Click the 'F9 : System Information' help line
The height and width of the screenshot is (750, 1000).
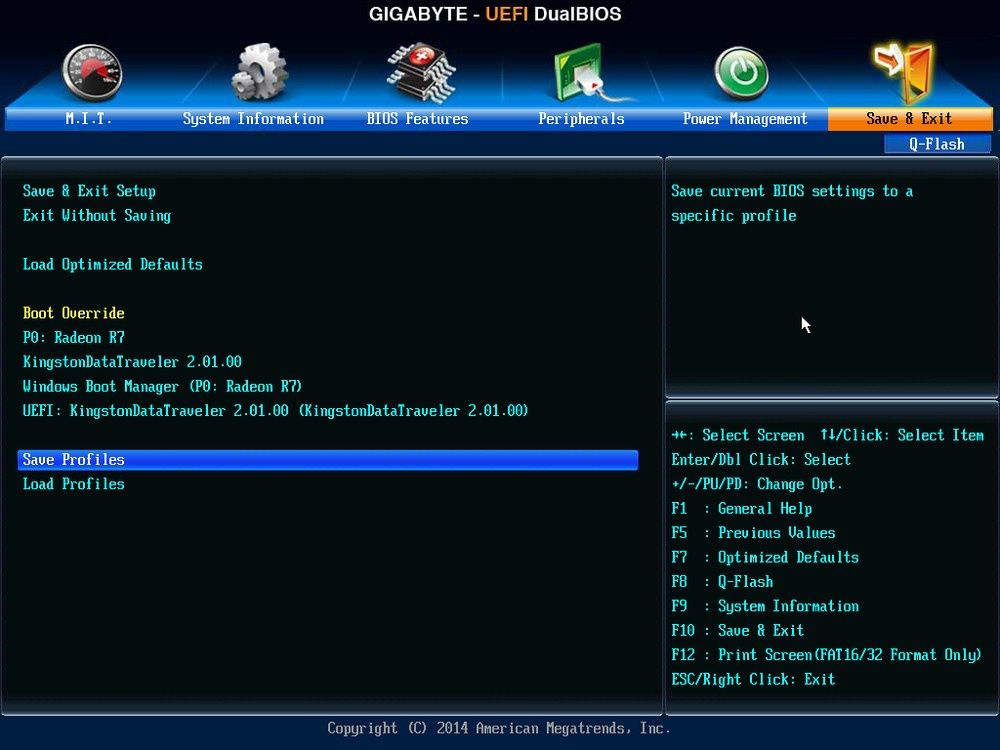[765, 606]
